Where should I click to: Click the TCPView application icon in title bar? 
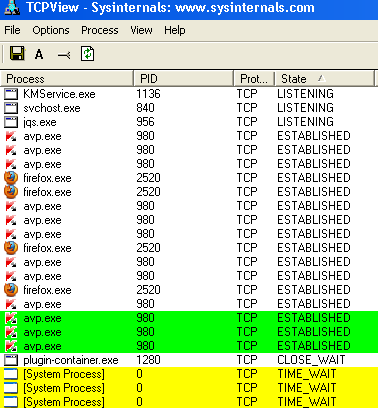[x=12, y=7]
